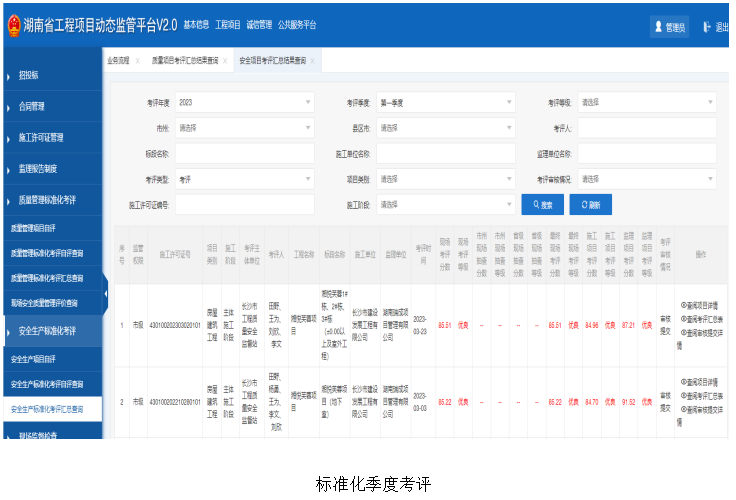Open 查阅项目详情 link in row 1
The width and height of the screenshot is (736, 500).
tap(699, 306)
